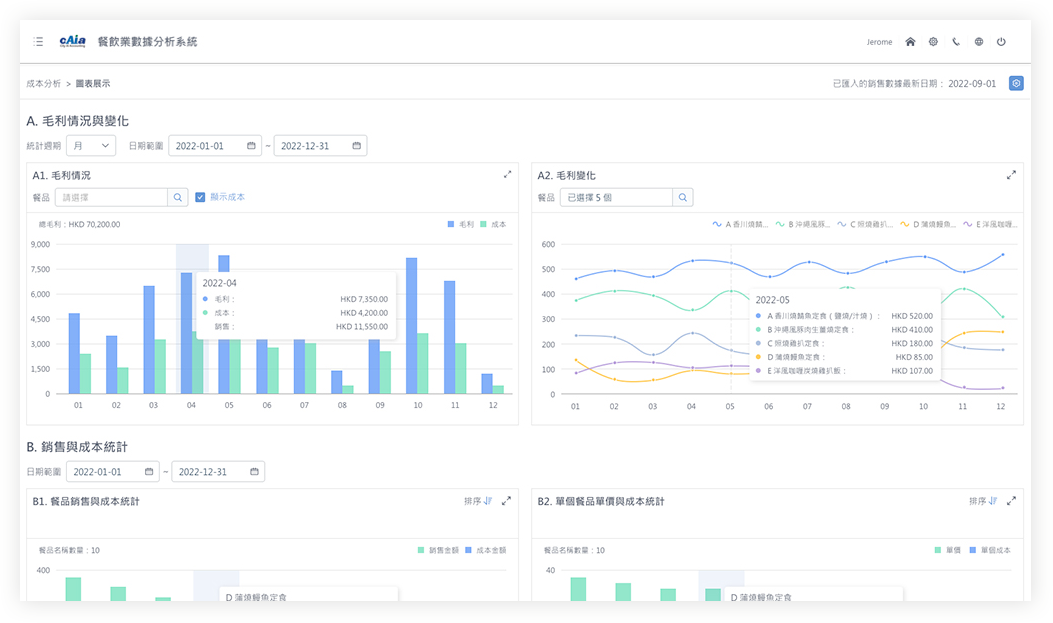The height and width of the screenshot is (623, 1053).
Task: Click section B end date field 2022-12-31
Action: pyautogui.click(x=218, y=472)
